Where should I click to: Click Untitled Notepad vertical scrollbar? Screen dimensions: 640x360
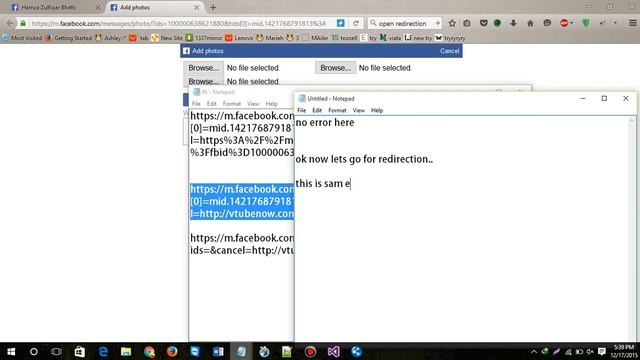[x=632, y=229]
